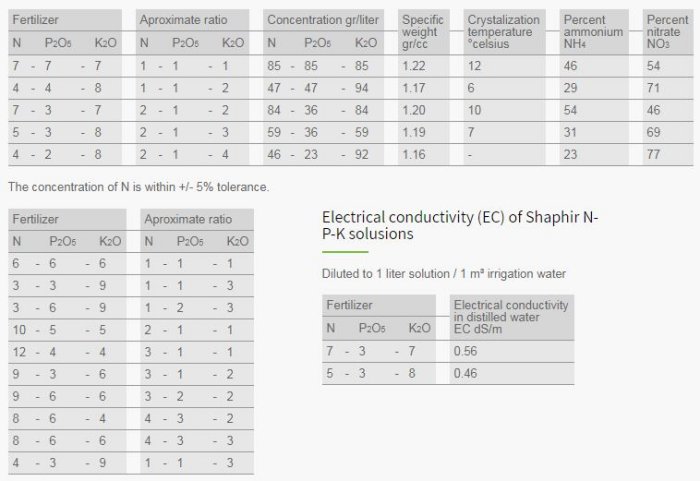Click the N concentration tolerance note
The image size is (700, 481).
pyautogui.click(x=137, y=186)
